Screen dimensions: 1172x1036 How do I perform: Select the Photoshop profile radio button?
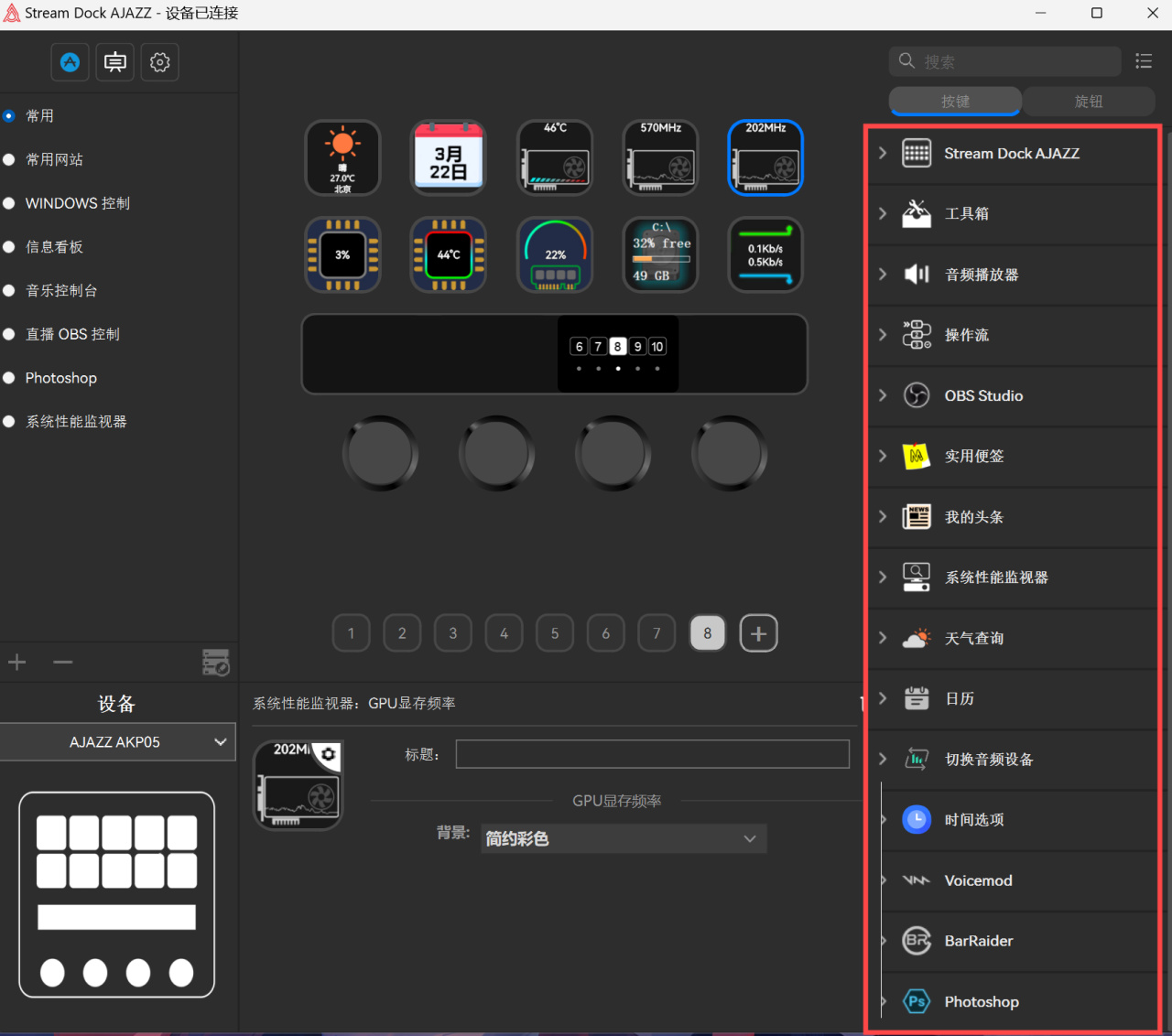tap(9, 378)
